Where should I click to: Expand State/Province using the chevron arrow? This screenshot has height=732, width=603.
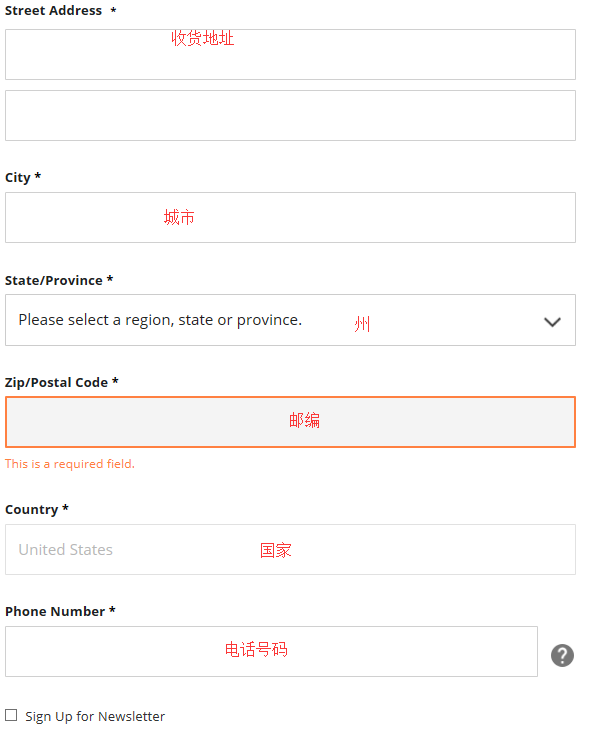point(552,321)
